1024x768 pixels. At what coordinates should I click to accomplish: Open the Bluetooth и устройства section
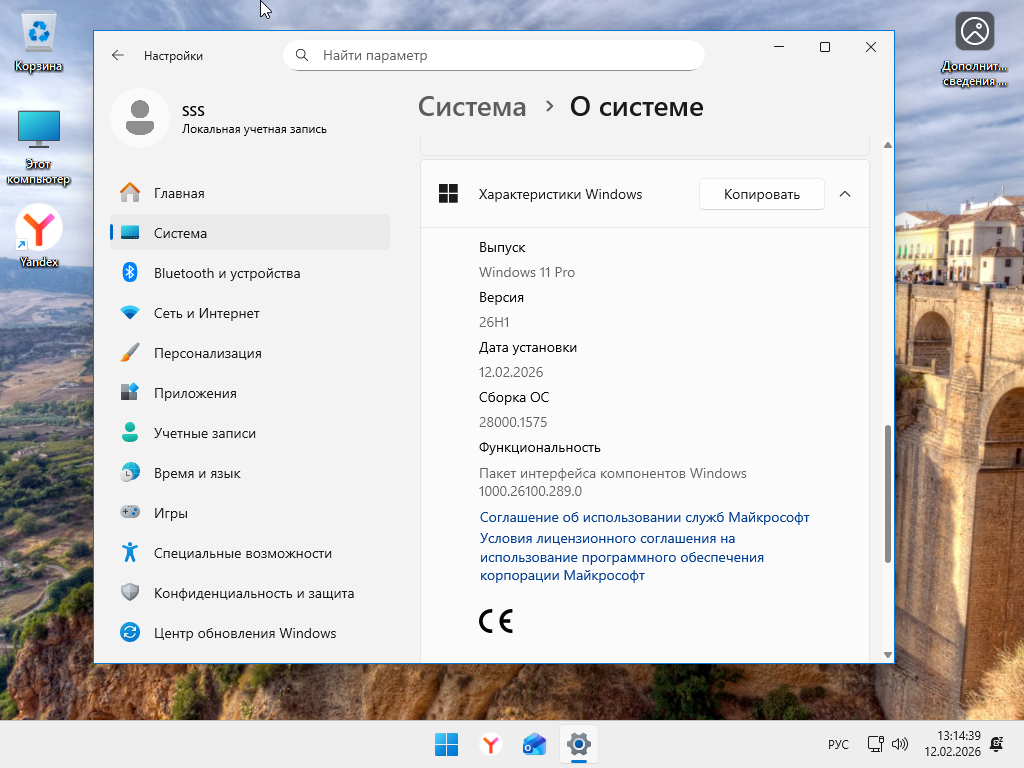tap(226, 273)
